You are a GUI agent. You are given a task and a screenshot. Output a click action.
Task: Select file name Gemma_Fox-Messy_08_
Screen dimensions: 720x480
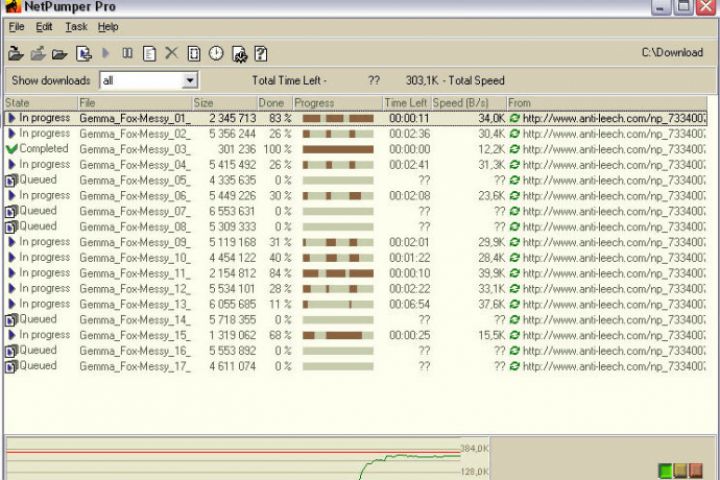pos(135,227)
